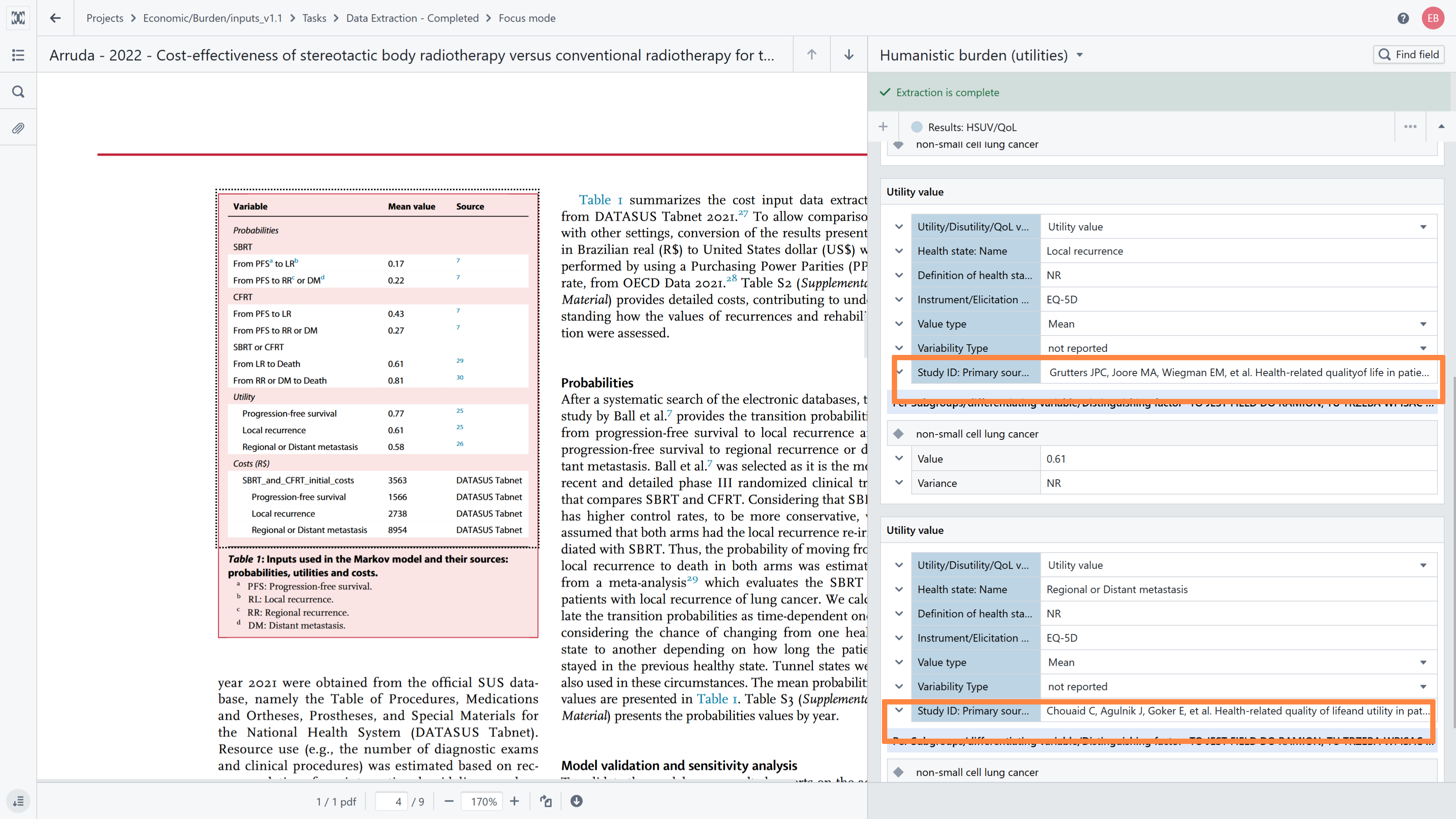Click Focus mode breadcrumb
1456x819 pixels.
[x=527, y=18]
